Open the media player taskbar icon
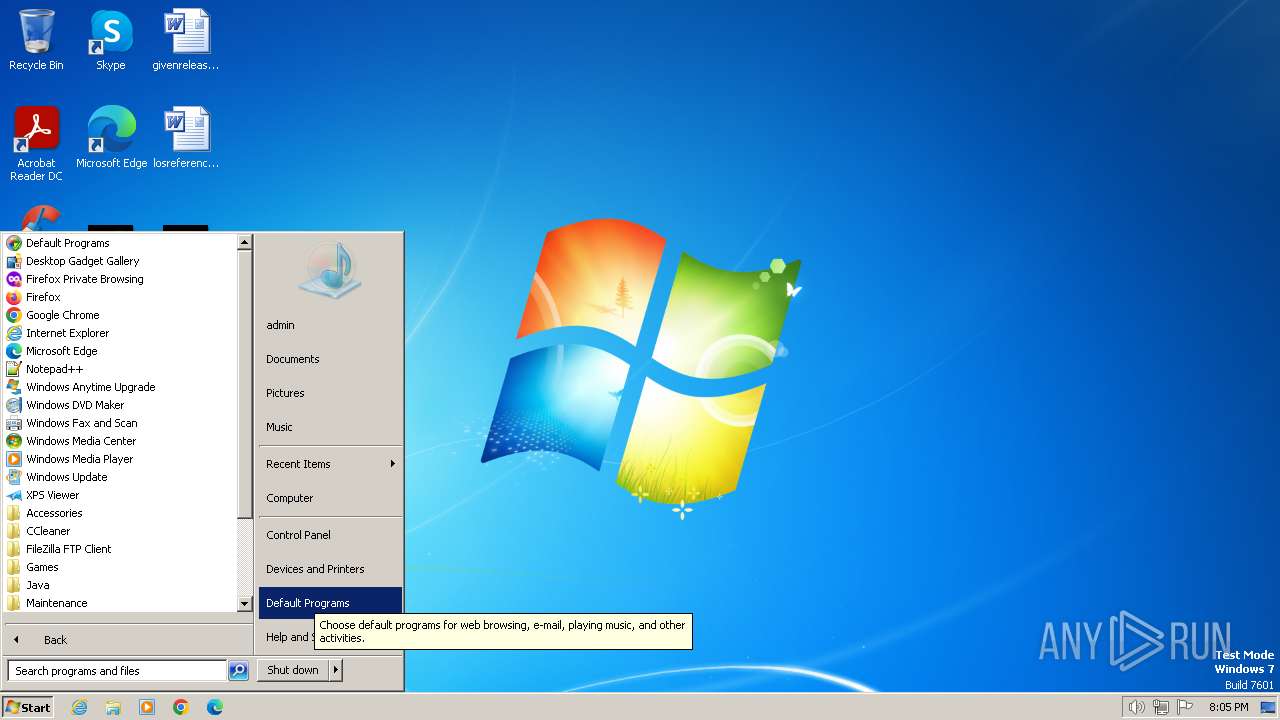1280x720 pixels. tap(147, 707)
